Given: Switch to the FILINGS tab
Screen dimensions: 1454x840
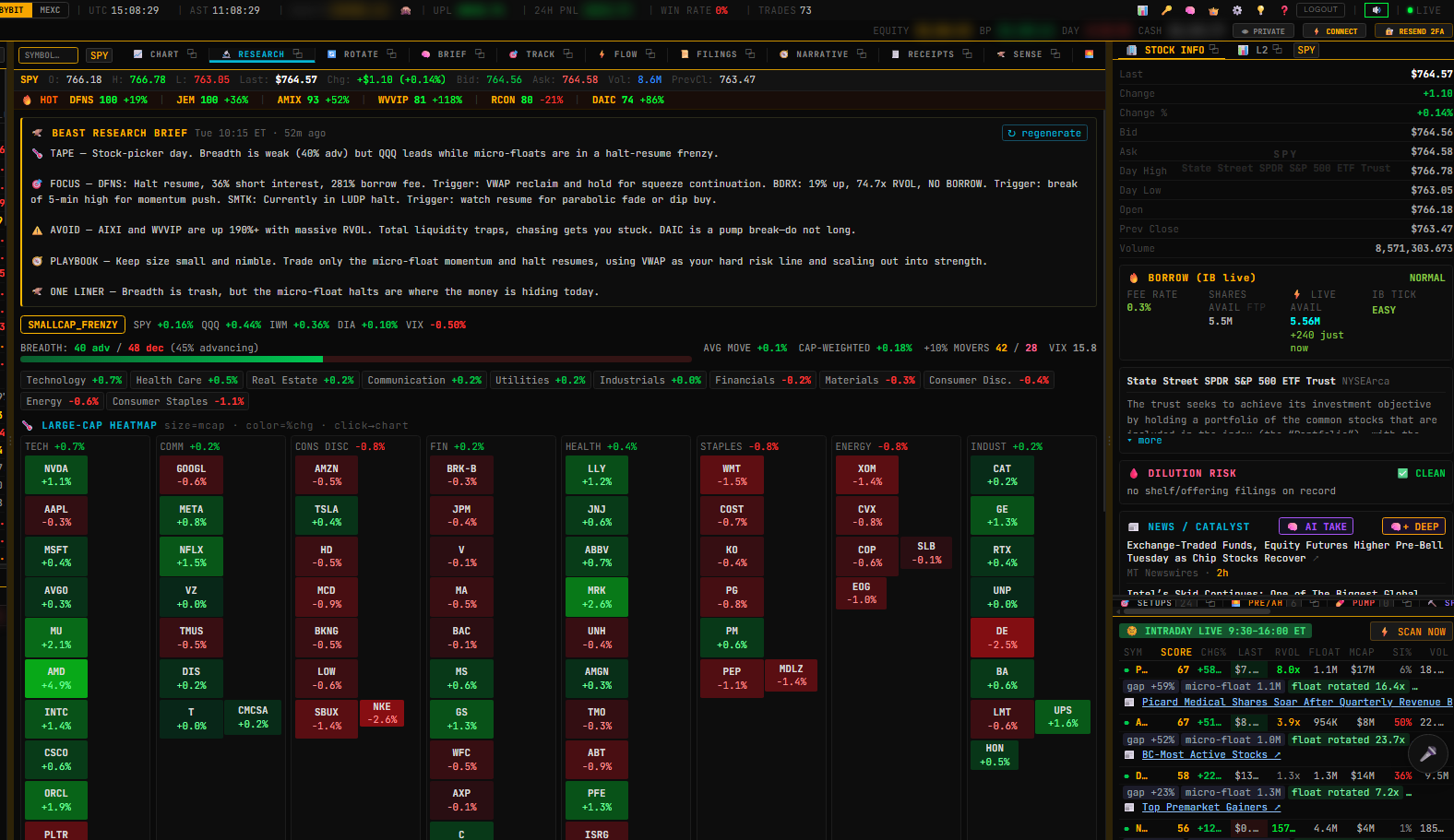Looking at the screenshot, I should tap(709, 54).
